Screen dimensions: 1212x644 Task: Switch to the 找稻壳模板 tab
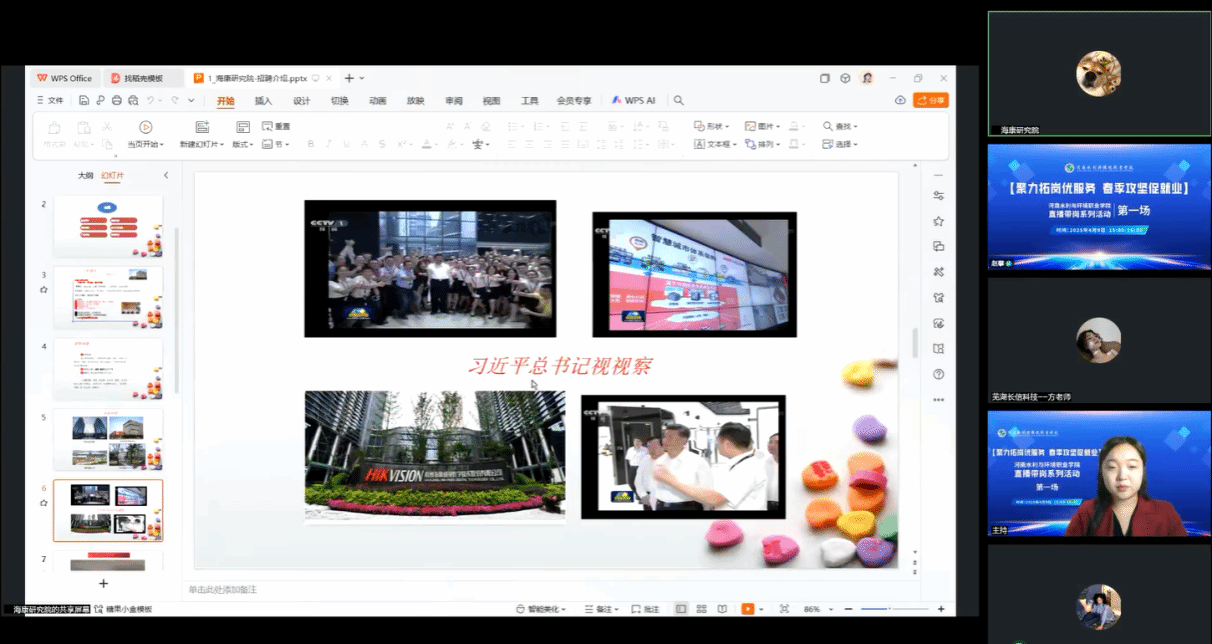143,78
